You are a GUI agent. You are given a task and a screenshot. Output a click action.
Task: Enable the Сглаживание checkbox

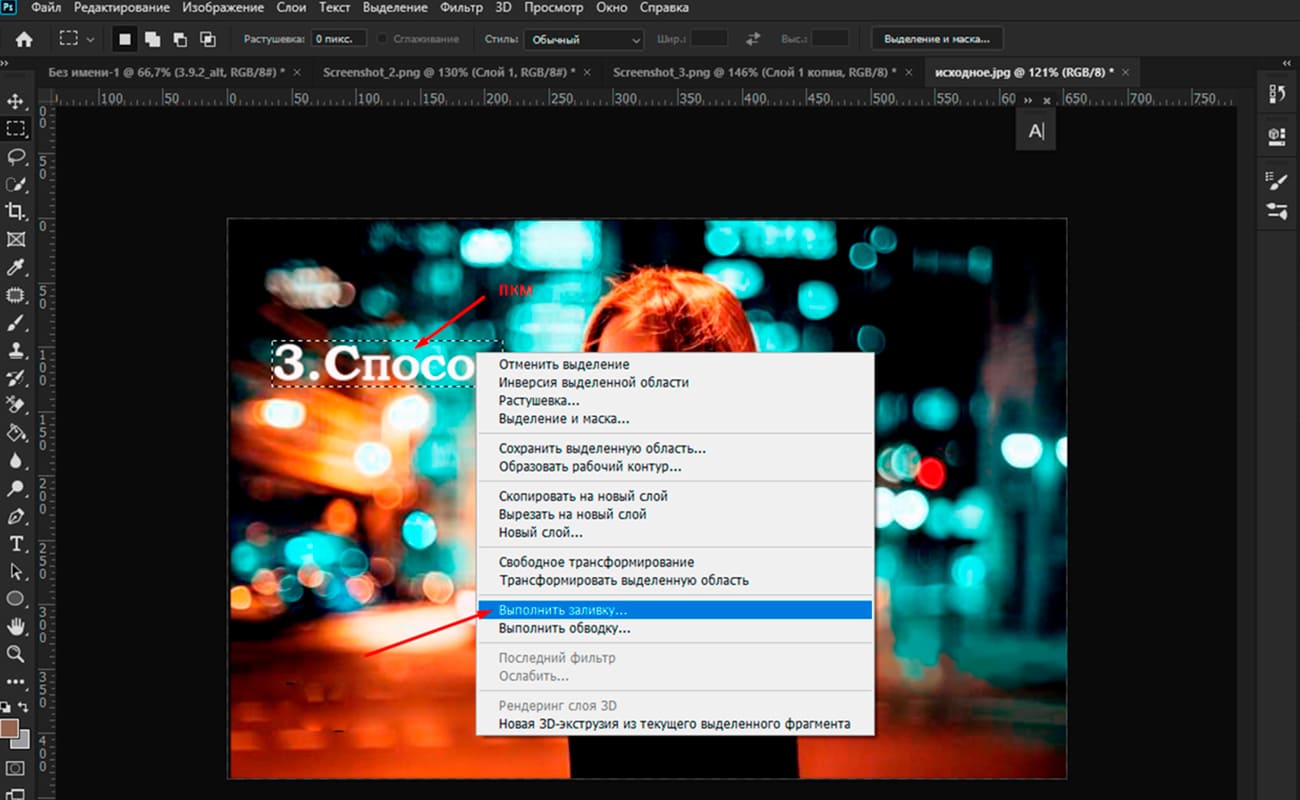point(384,39)
